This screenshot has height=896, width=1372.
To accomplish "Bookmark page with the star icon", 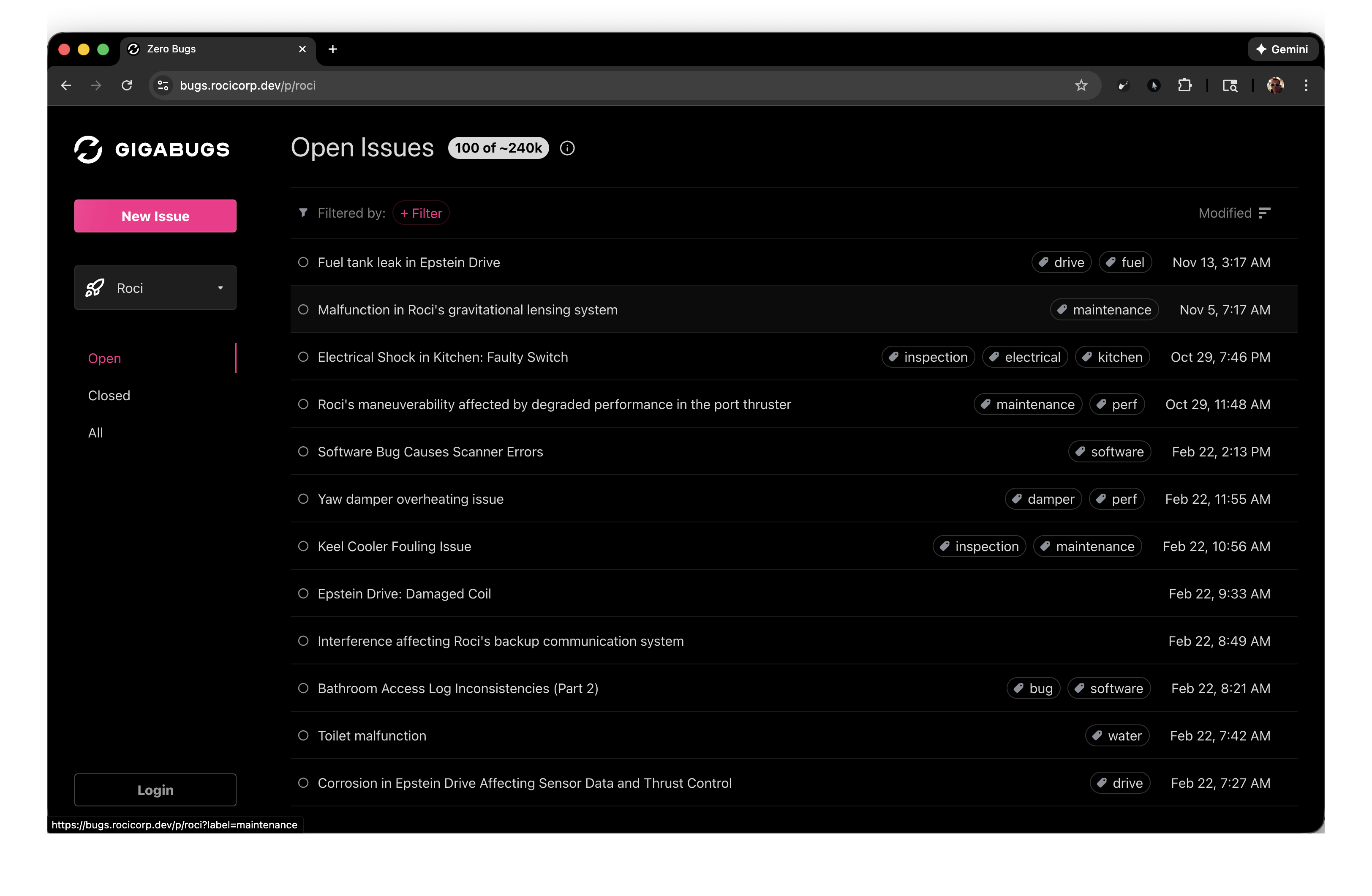I will (1081, 85).
